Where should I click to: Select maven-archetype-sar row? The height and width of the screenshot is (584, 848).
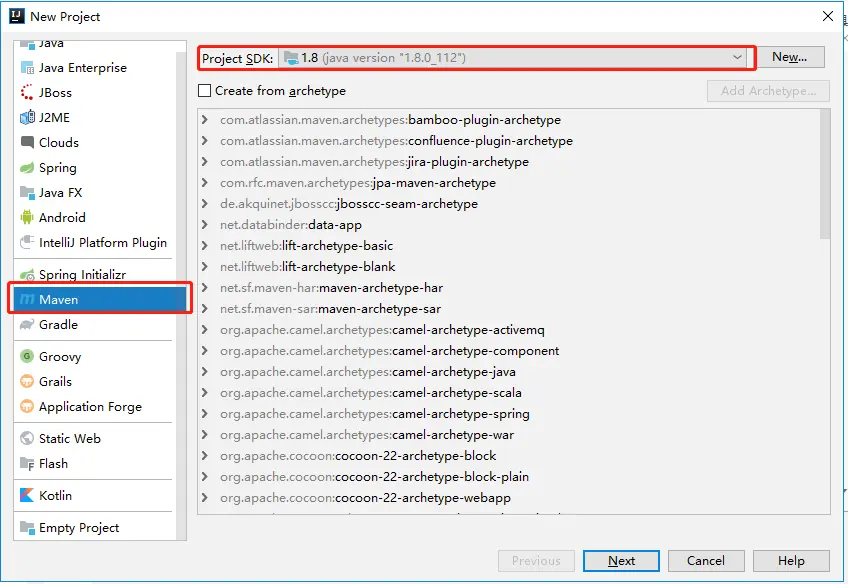pos(509,309)
